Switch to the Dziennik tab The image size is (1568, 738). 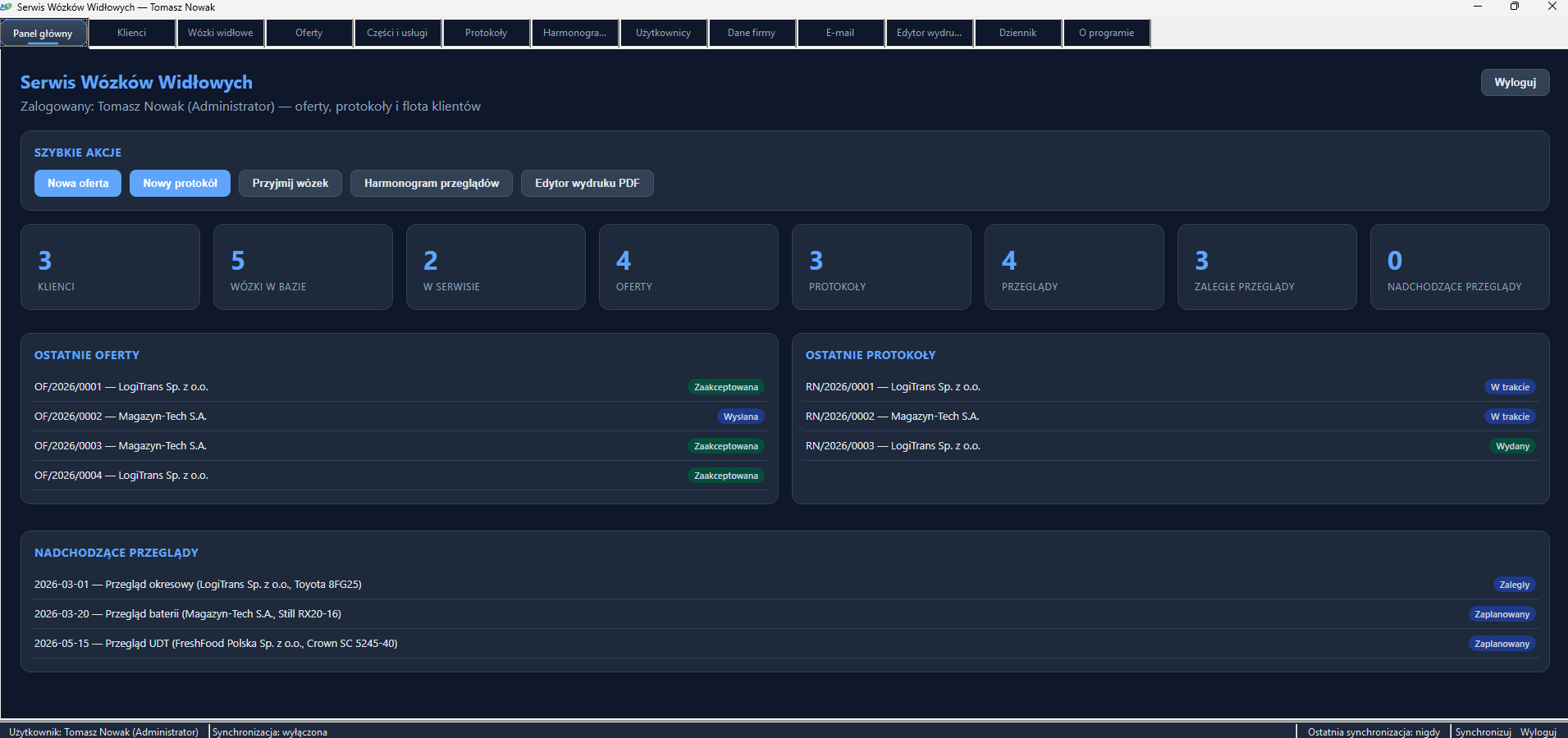pyautogui.click(x=1018, y=33)
